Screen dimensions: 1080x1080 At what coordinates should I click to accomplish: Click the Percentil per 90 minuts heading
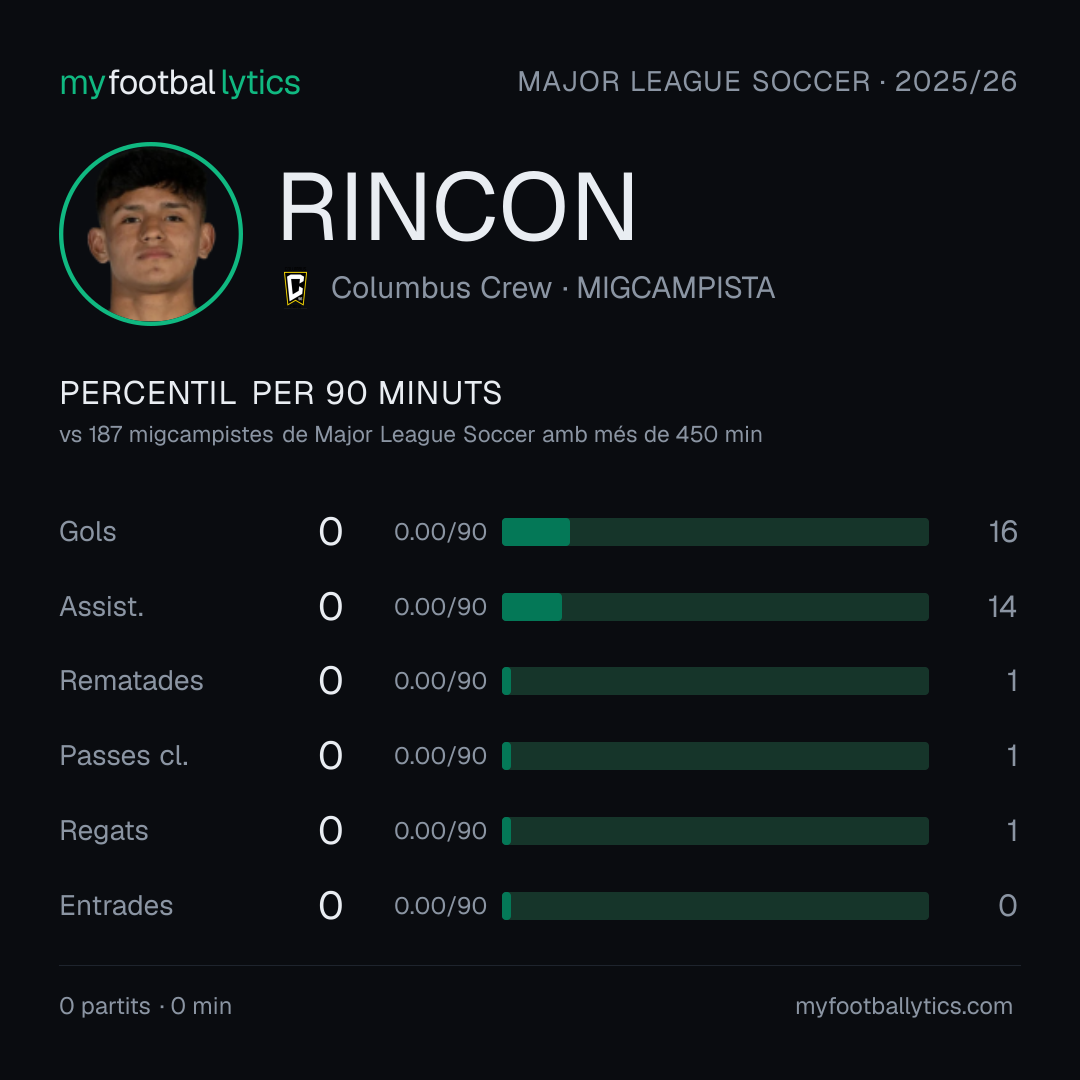(281, 393)
